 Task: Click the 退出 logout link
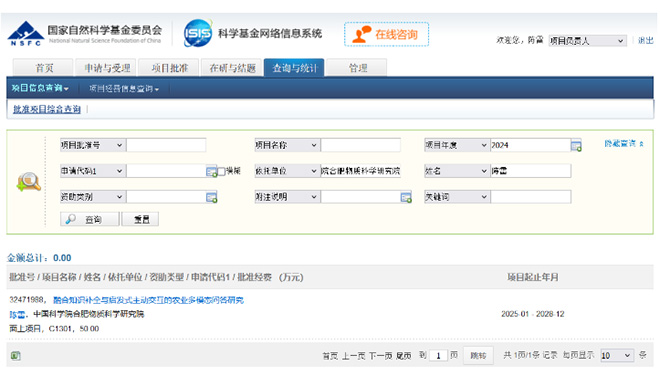[645, 40]
